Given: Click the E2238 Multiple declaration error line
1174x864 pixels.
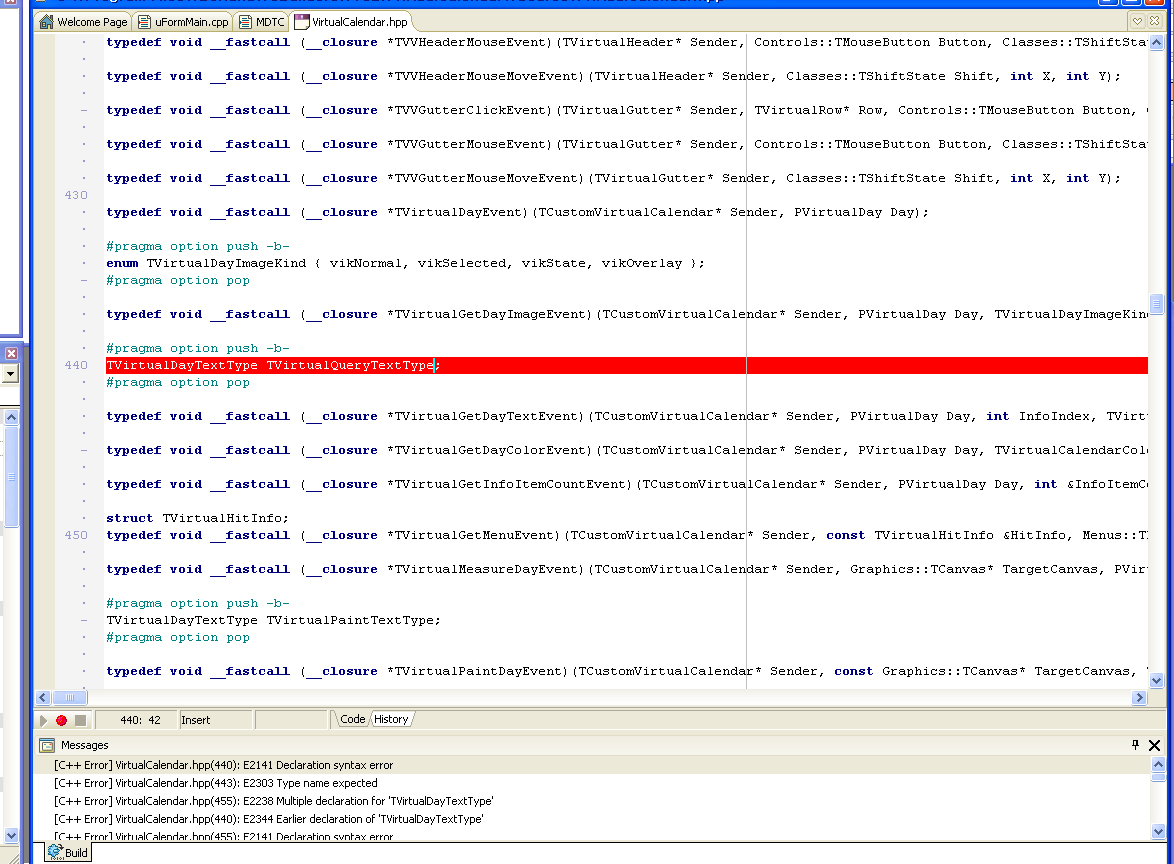Looking at the screenshot, I should tap(273, 801).
